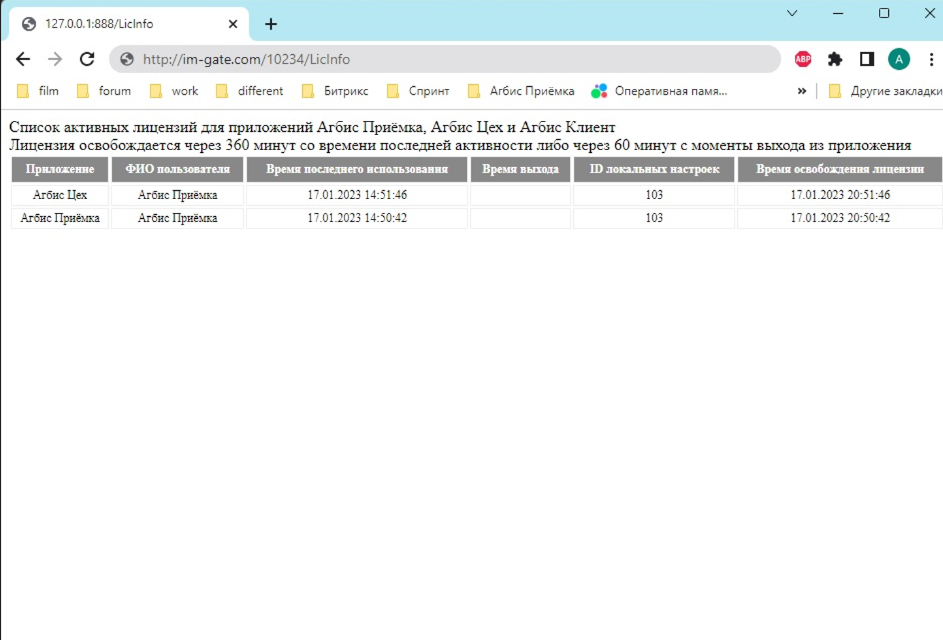The width and height of the screenshot is (943, 640).
Task: Open the Битрикс bookmarks folder
Action: [x=335, y=91]
